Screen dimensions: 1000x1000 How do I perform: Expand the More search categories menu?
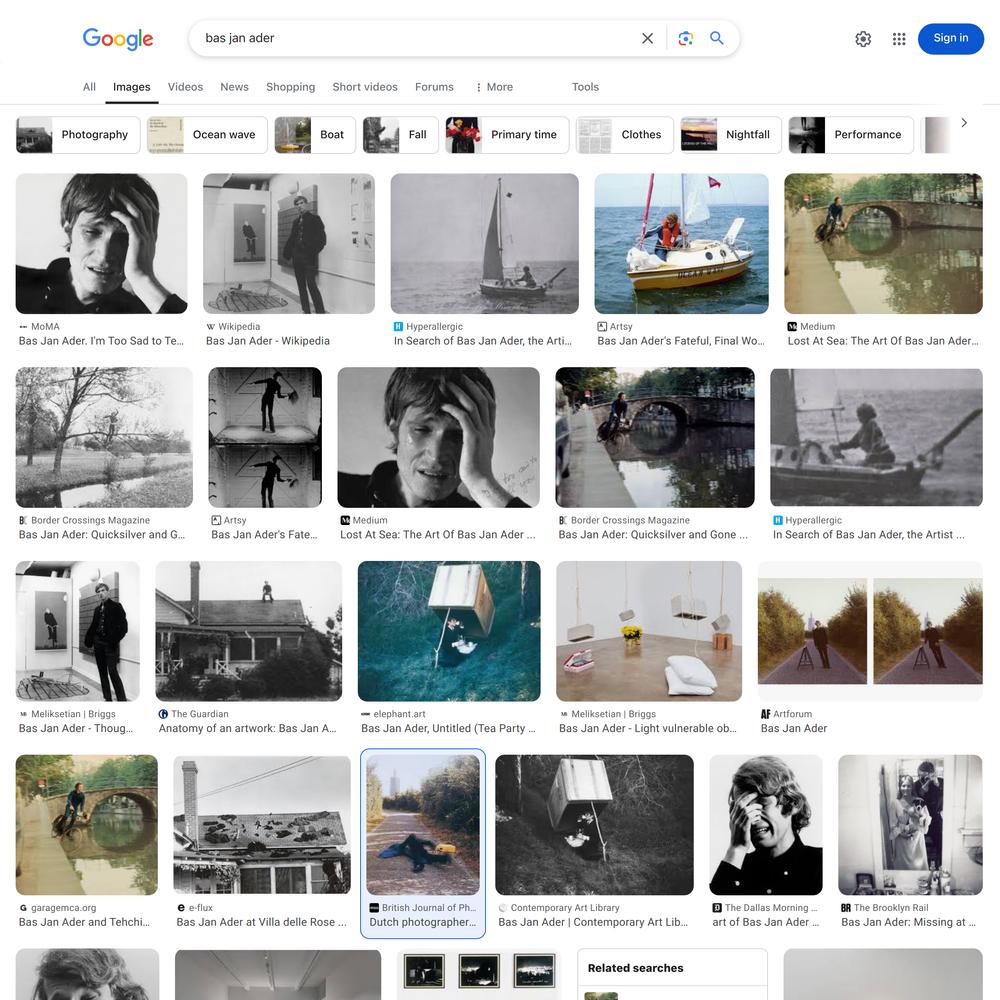pyautogui.click(x=494, y=87)
